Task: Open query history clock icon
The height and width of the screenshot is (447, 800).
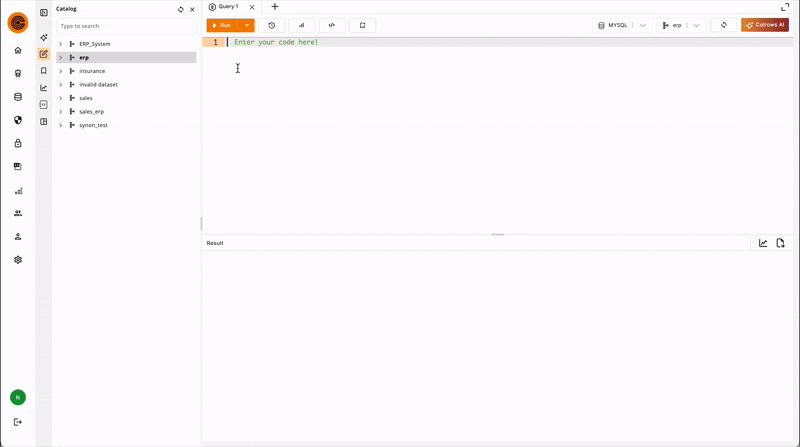Action: (x=271, y=25)
